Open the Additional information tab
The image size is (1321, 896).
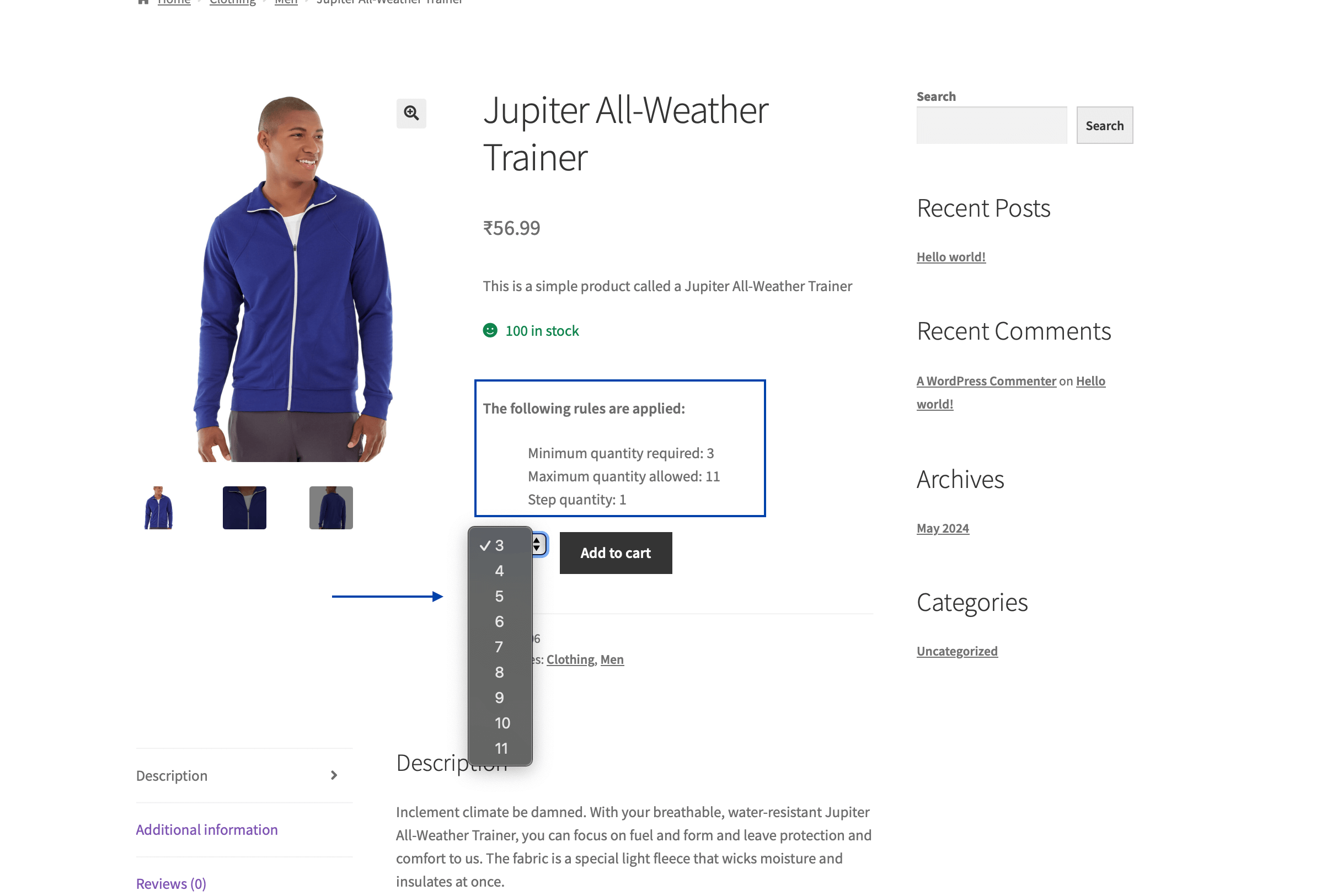206,829
